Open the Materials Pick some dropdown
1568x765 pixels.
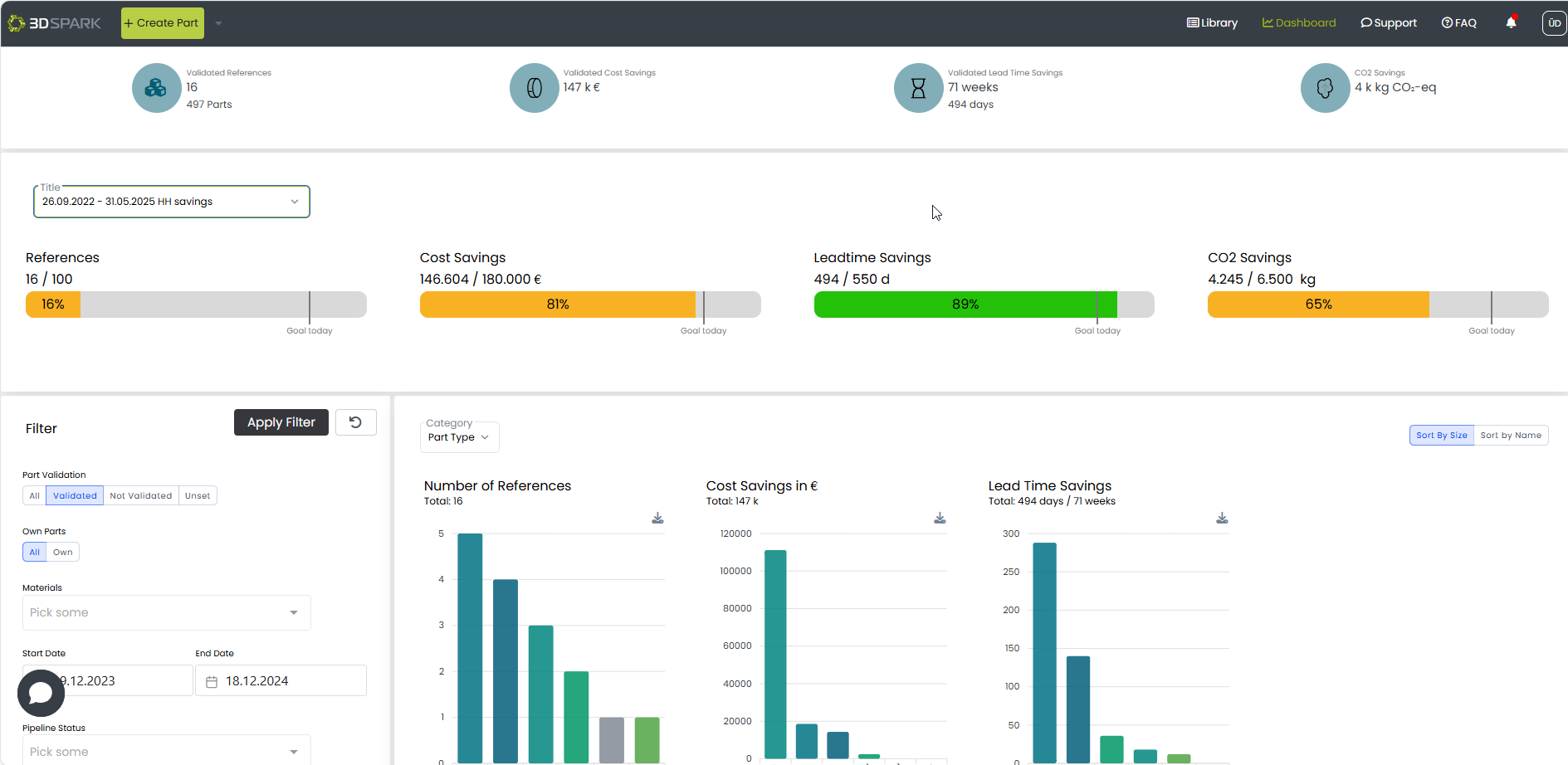tap(166, 613)
